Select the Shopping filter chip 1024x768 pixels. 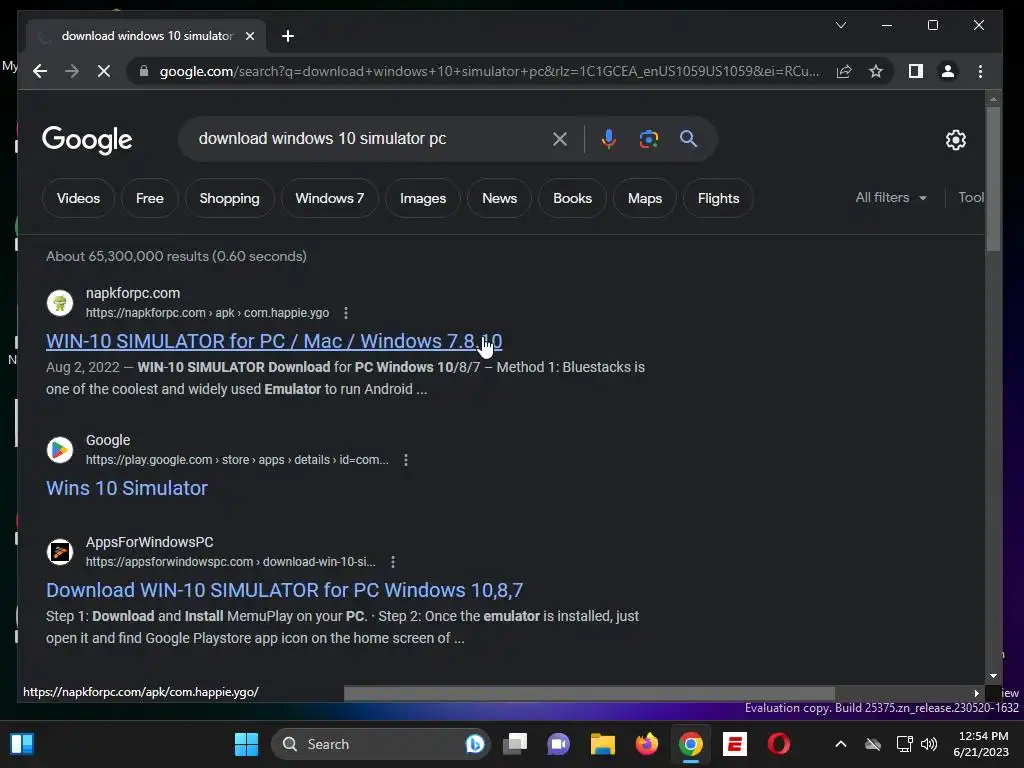point(229,198)
